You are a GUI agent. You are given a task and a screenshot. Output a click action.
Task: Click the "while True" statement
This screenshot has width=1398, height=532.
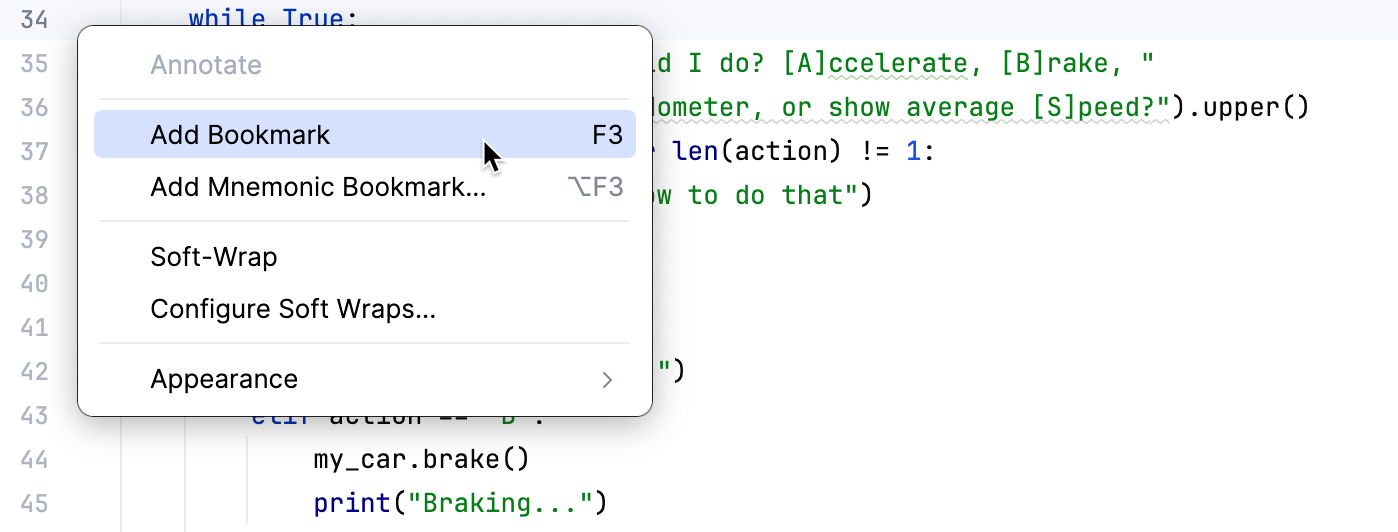[x=270, y=19]
